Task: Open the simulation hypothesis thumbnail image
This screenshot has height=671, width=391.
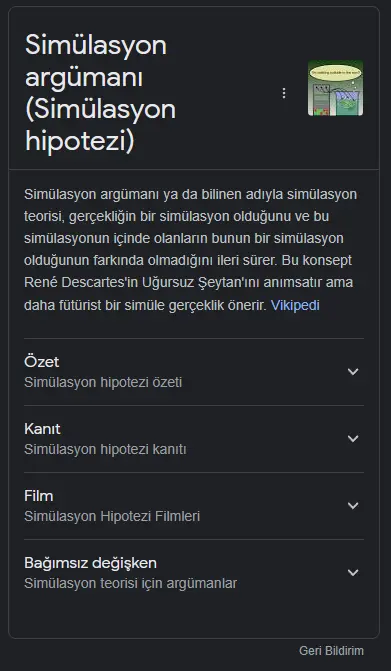Action: tap(335, 88)
